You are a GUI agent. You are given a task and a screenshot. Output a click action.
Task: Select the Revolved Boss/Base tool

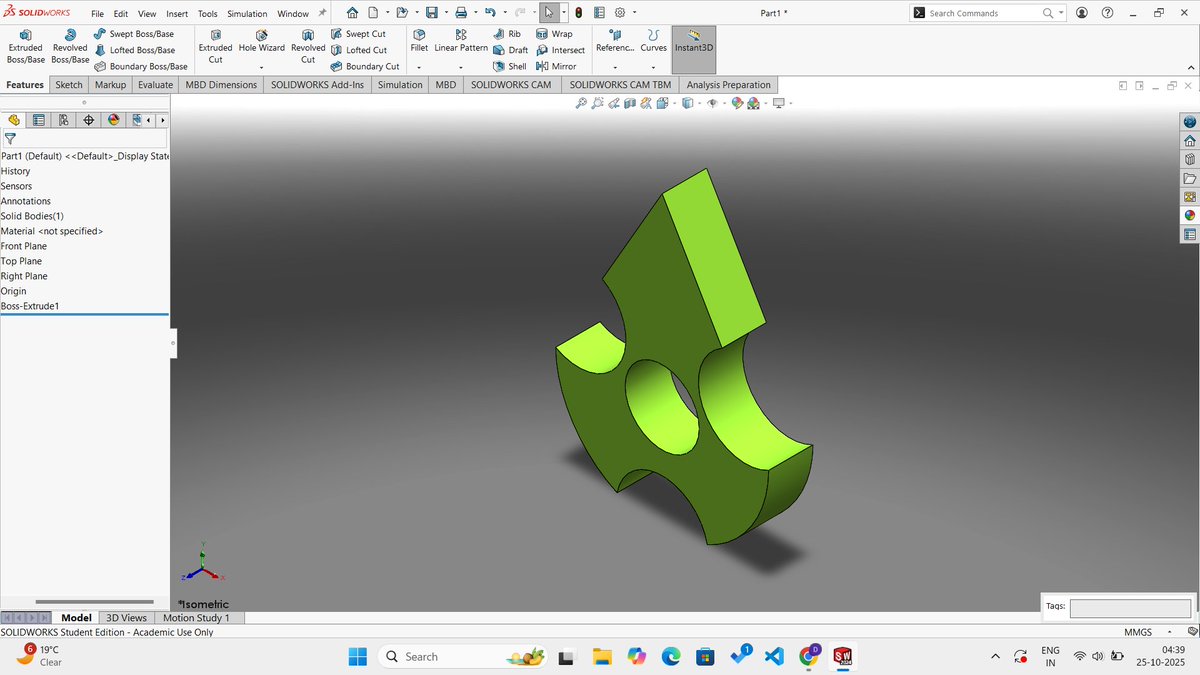click(70, 47)
